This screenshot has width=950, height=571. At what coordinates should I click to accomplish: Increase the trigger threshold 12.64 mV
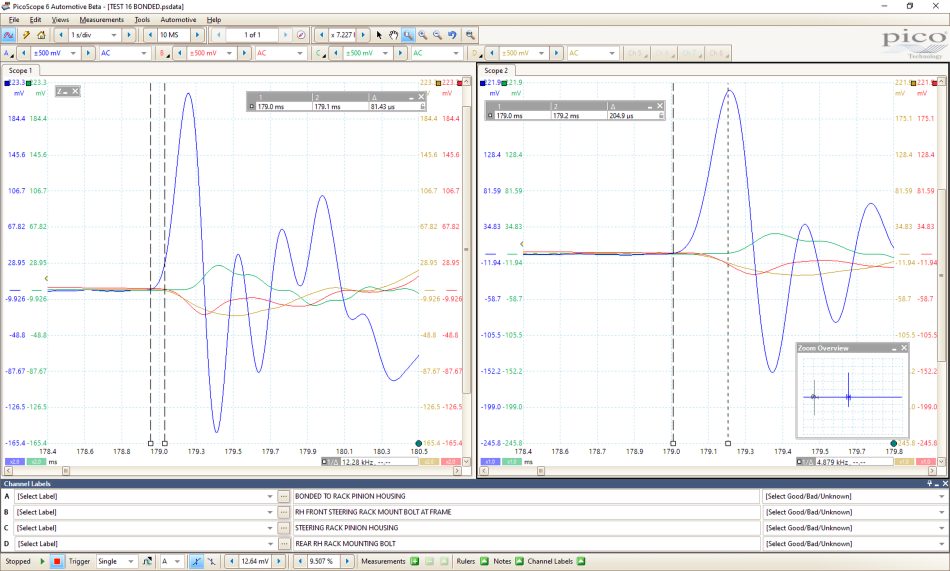tap(279, 561)
